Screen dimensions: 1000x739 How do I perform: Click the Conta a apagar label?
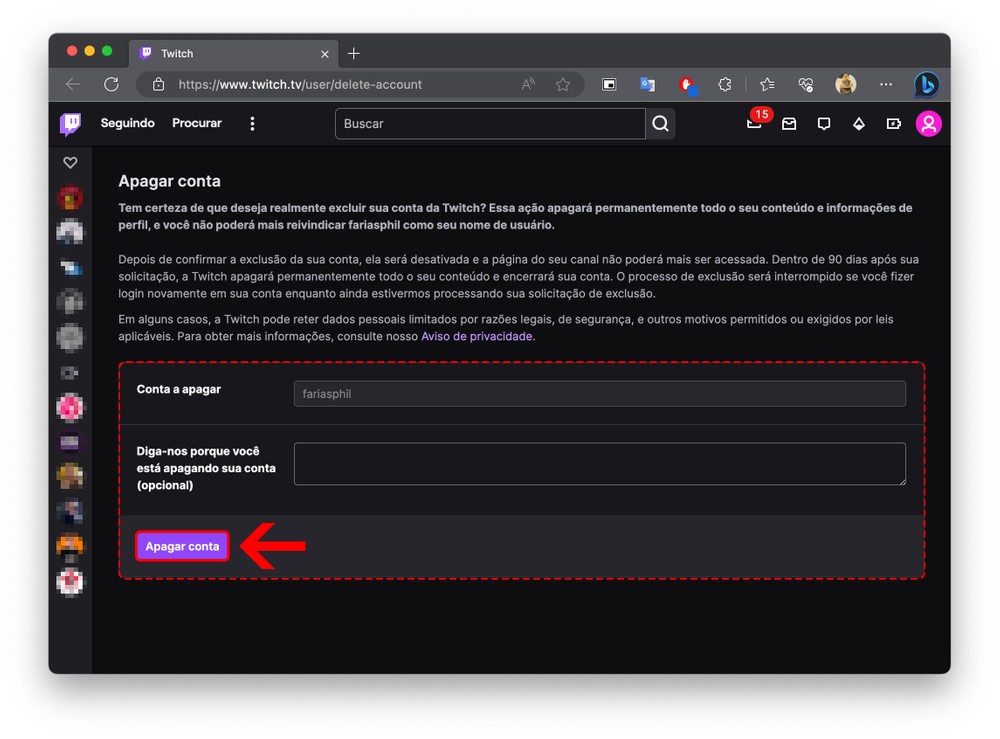pos(179,389)
